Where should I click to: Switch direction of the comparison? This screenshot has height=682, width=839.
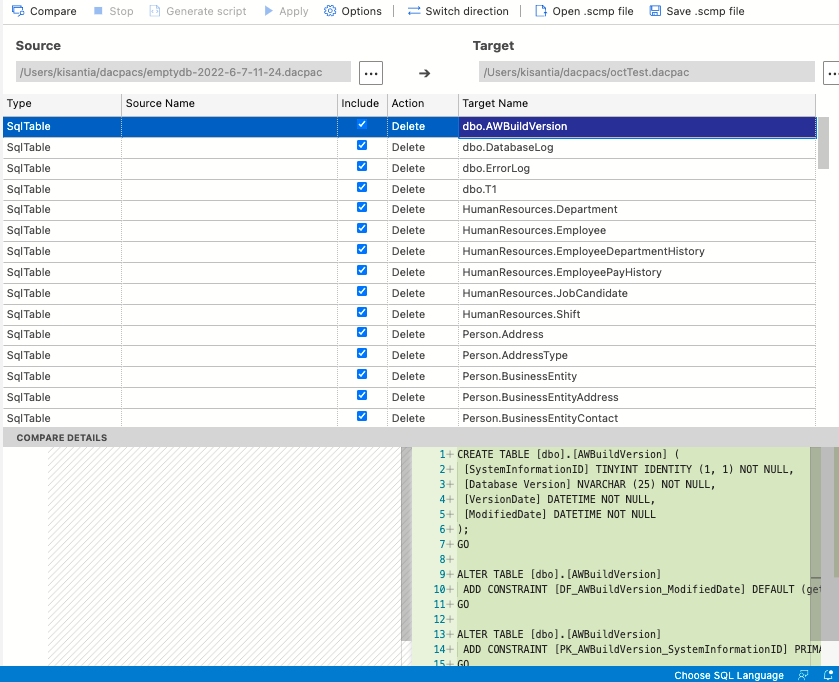(x=459, y=11)
